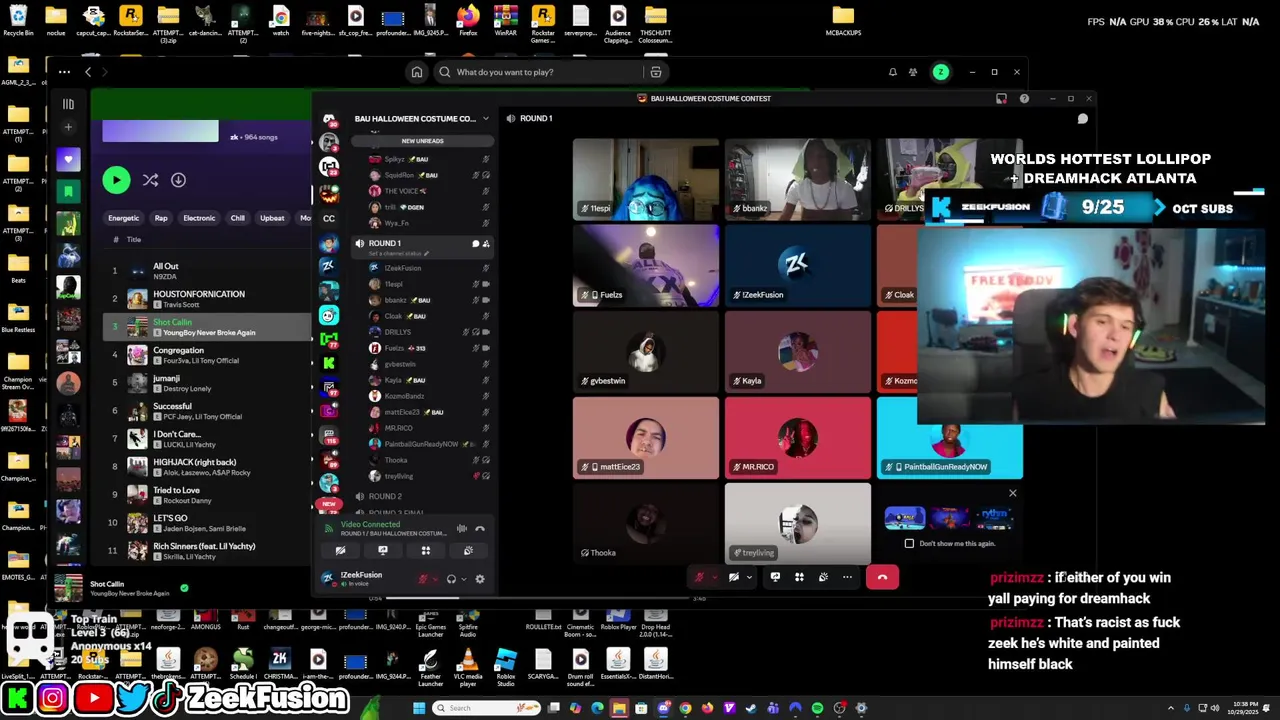This screenshot has height=720, width=1280.
Task: Focus the MR.RICO video tile
Action: [798, 438]
